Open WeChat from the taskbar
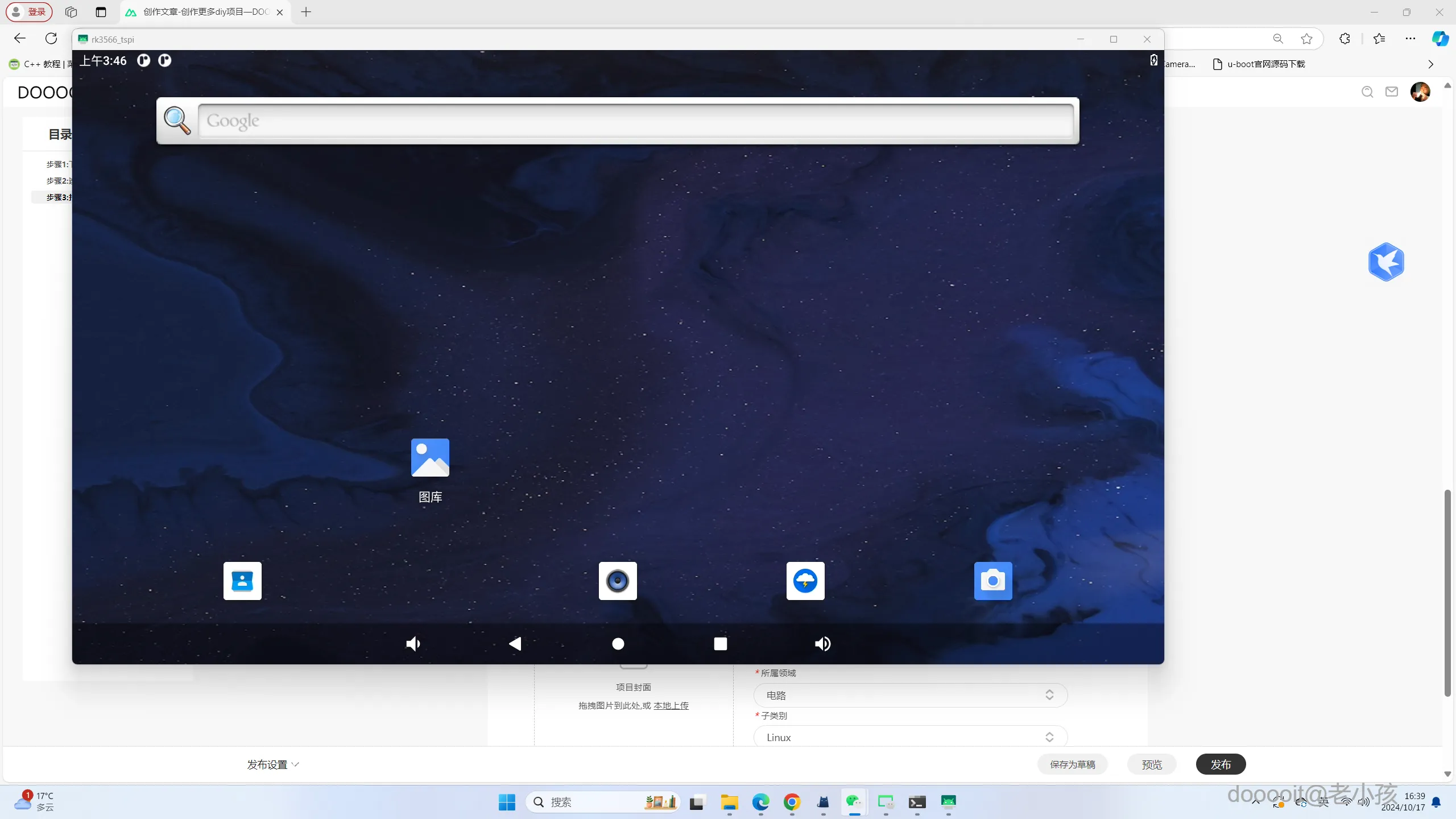This screenshot has width=1456, height=819. (x=854, y=802)
